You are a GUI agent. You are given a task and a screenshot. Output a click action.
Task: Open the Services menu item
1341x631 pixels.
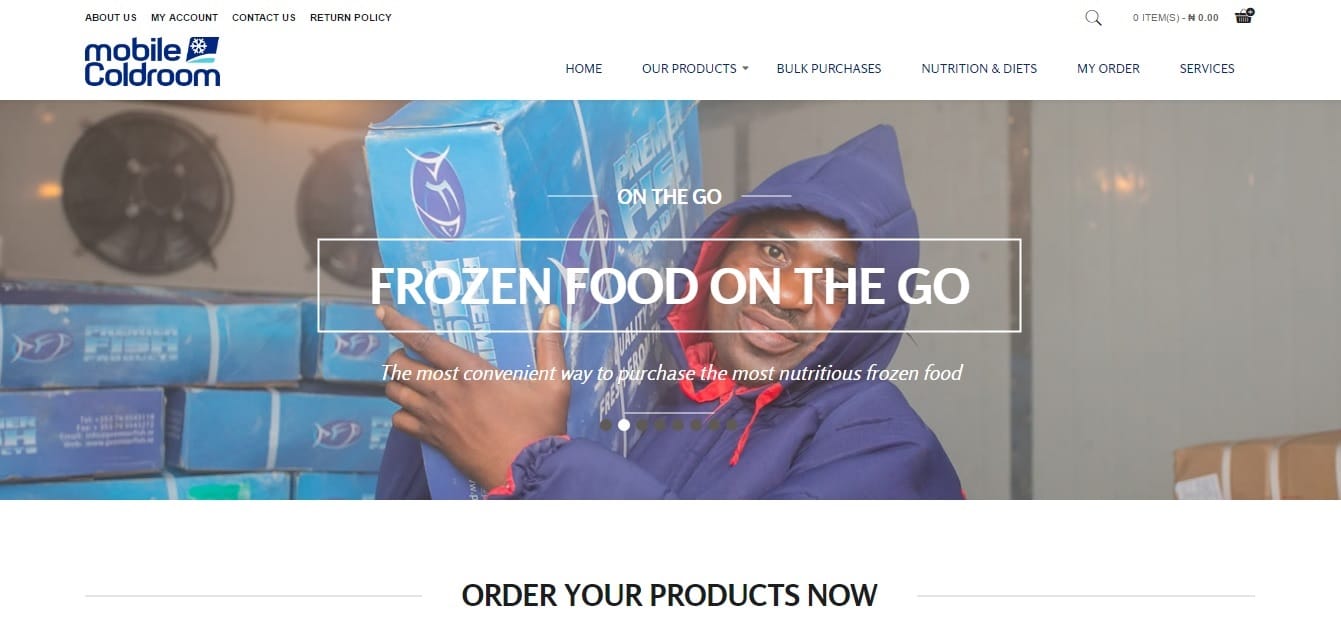[x=1207, y=69]
